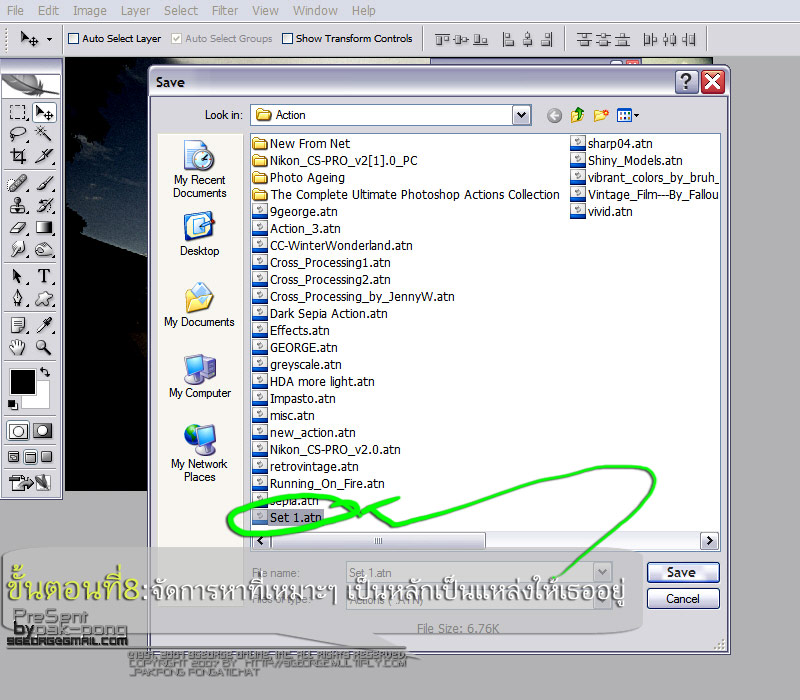This screenshot has height=700, width=800.
Task: Switch to Quick Mask Mode
Action: click(x=43, y=431)
